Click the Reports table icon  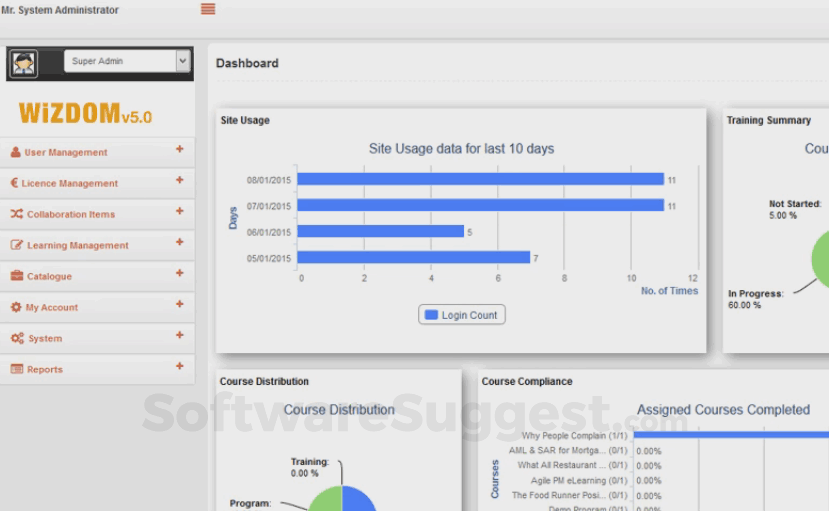(x=17, y=369)
